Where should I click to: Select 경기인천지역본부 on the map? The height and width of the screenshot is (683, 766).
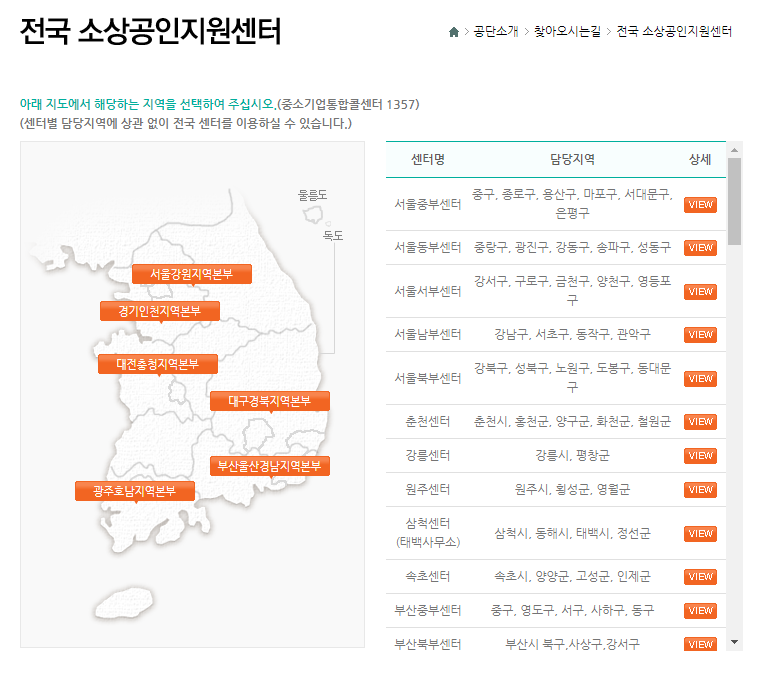pos(160,311)
